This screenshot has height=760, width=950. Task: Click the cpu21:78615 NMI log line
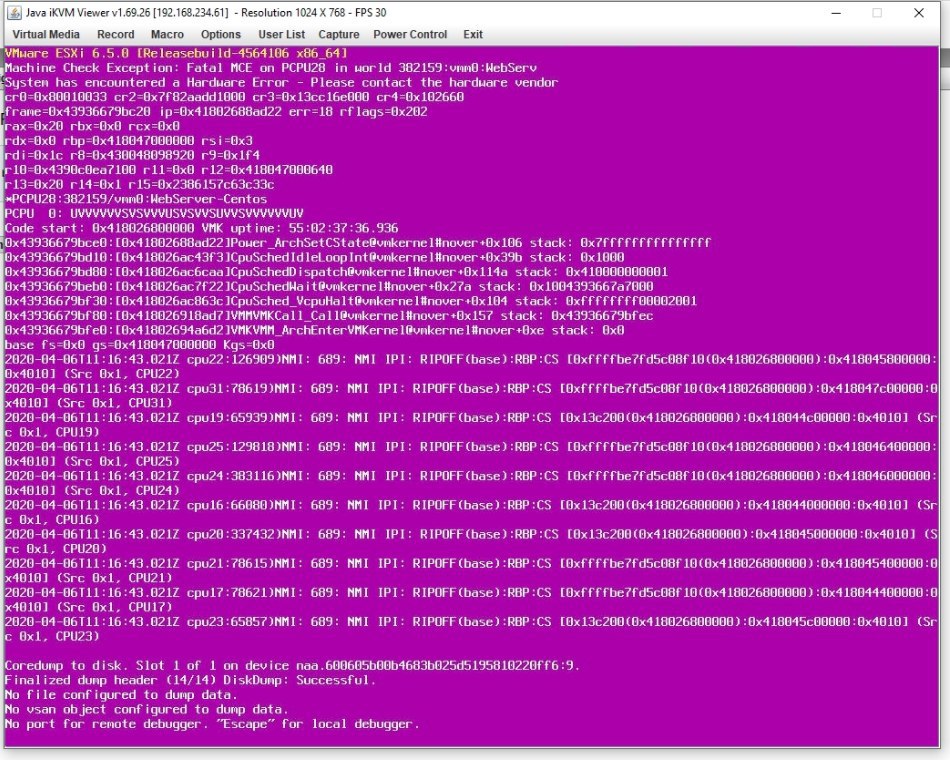click(471, 570)
